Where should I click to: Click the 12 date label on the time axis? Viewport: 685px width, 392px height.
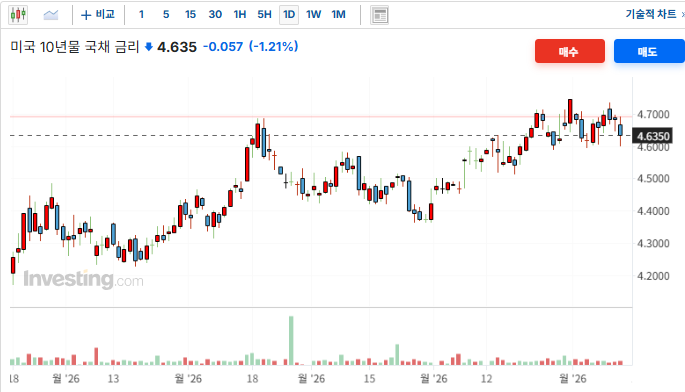[487, 378]
